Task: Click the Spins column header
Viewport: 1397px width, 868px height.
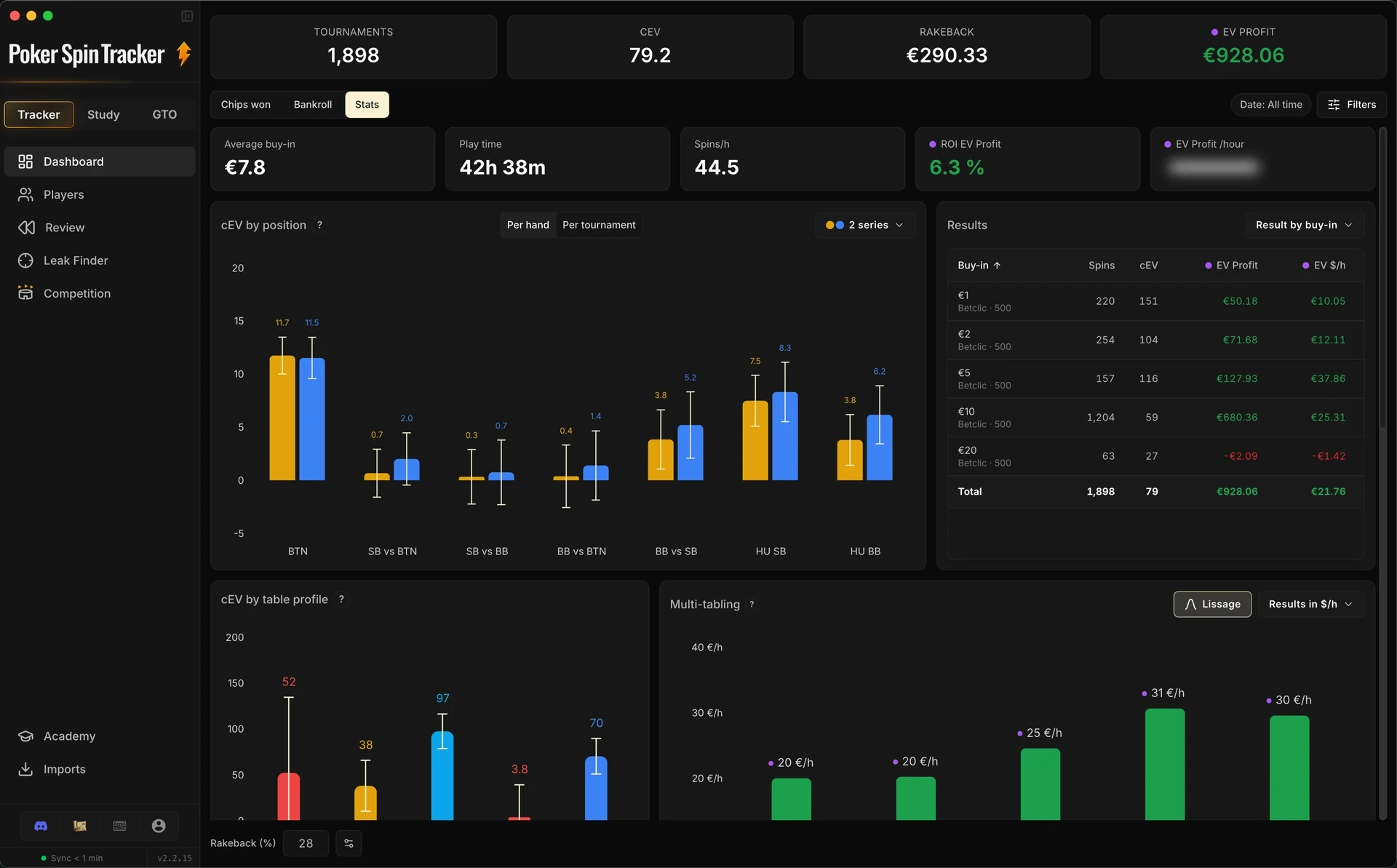Action: coord(1101,266)
